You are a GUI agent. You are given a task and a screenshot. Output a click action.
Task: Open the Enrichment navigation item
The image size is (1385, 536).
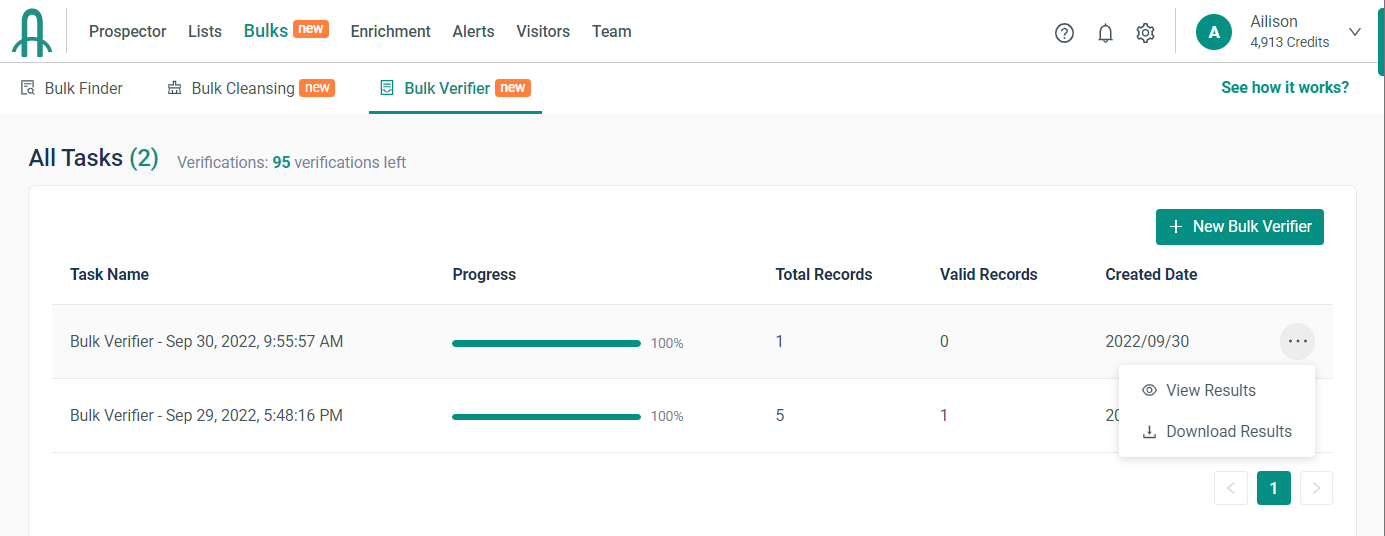390,31
